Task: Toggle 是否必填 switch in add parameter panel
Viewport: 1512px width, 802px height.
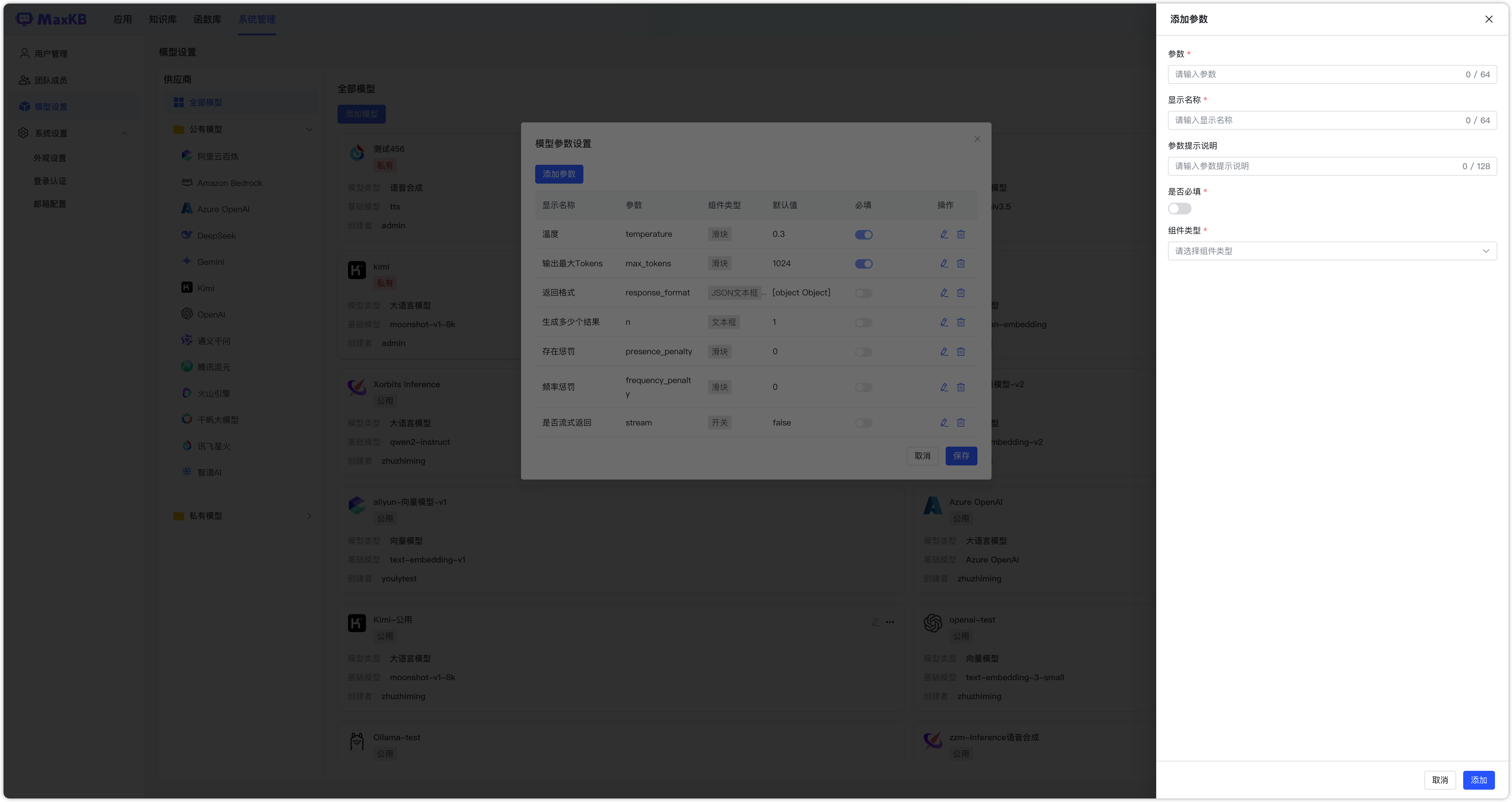Action: (x=1179, y=209)
